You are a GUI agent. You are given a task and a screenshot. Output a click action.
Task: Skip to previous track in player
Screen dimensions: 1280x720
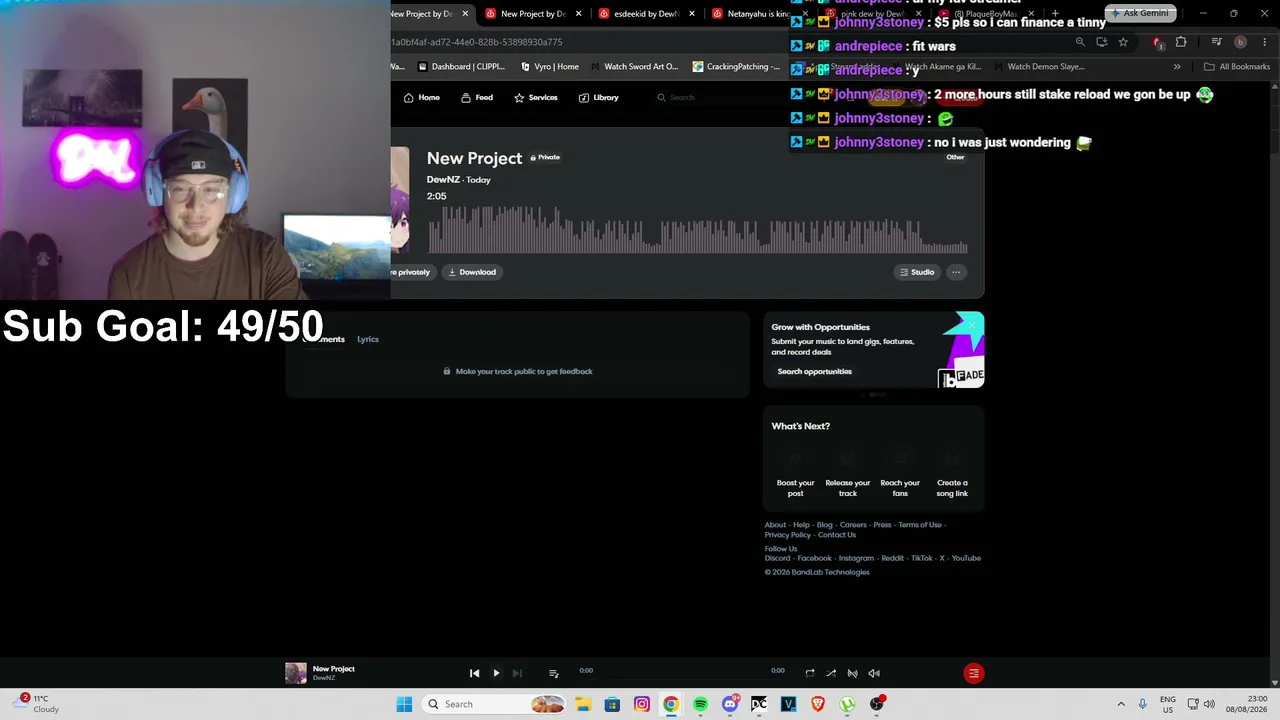click(475, 673)
